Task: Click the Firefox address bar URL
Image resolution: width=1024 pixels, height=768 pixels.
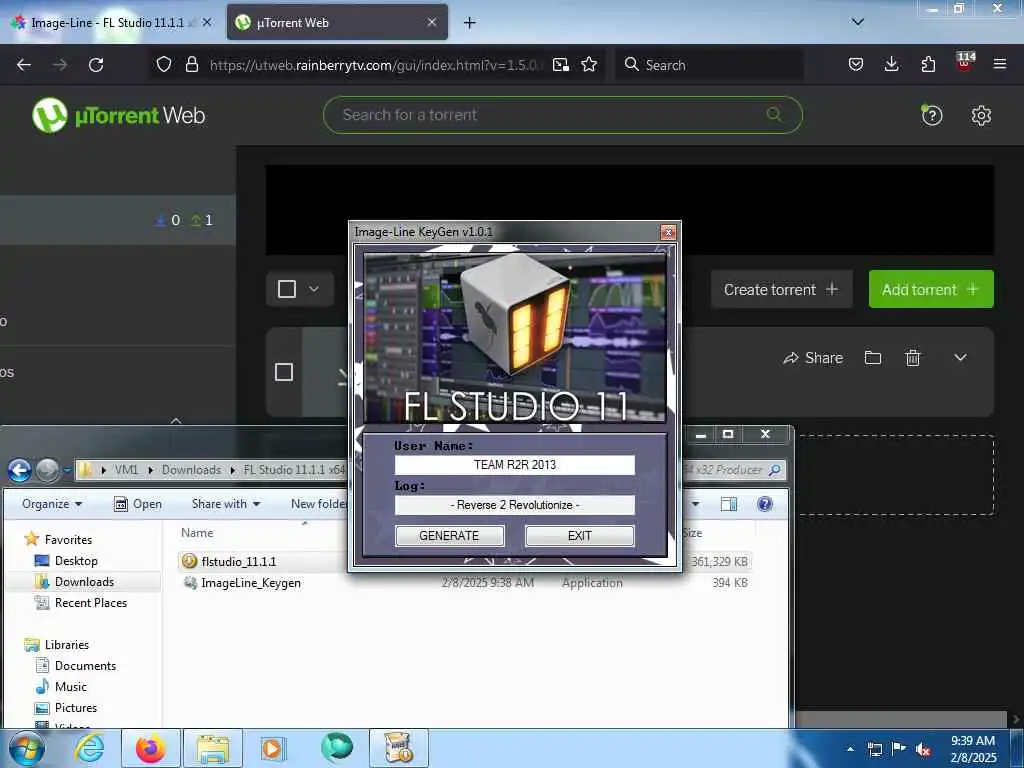Action: (x=376, y=65)
